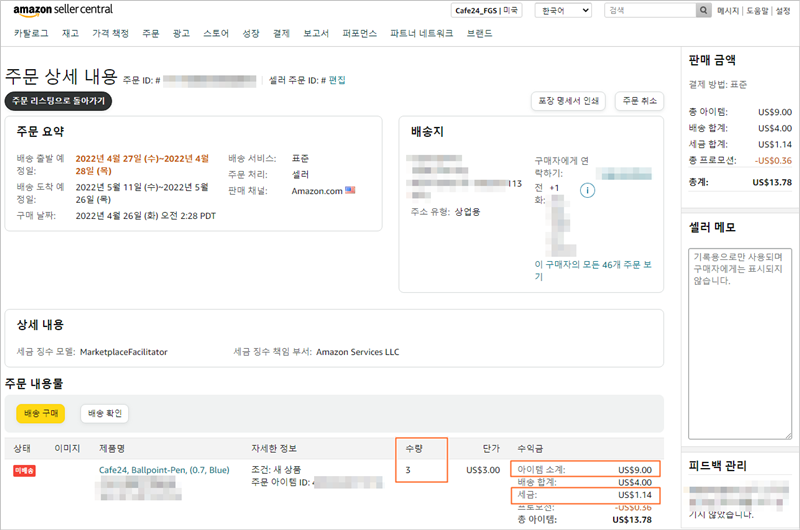Viewport: 800px width, 530px height.
Task: Open the 파트너 네트워크 menu
Action: point(421,34)
